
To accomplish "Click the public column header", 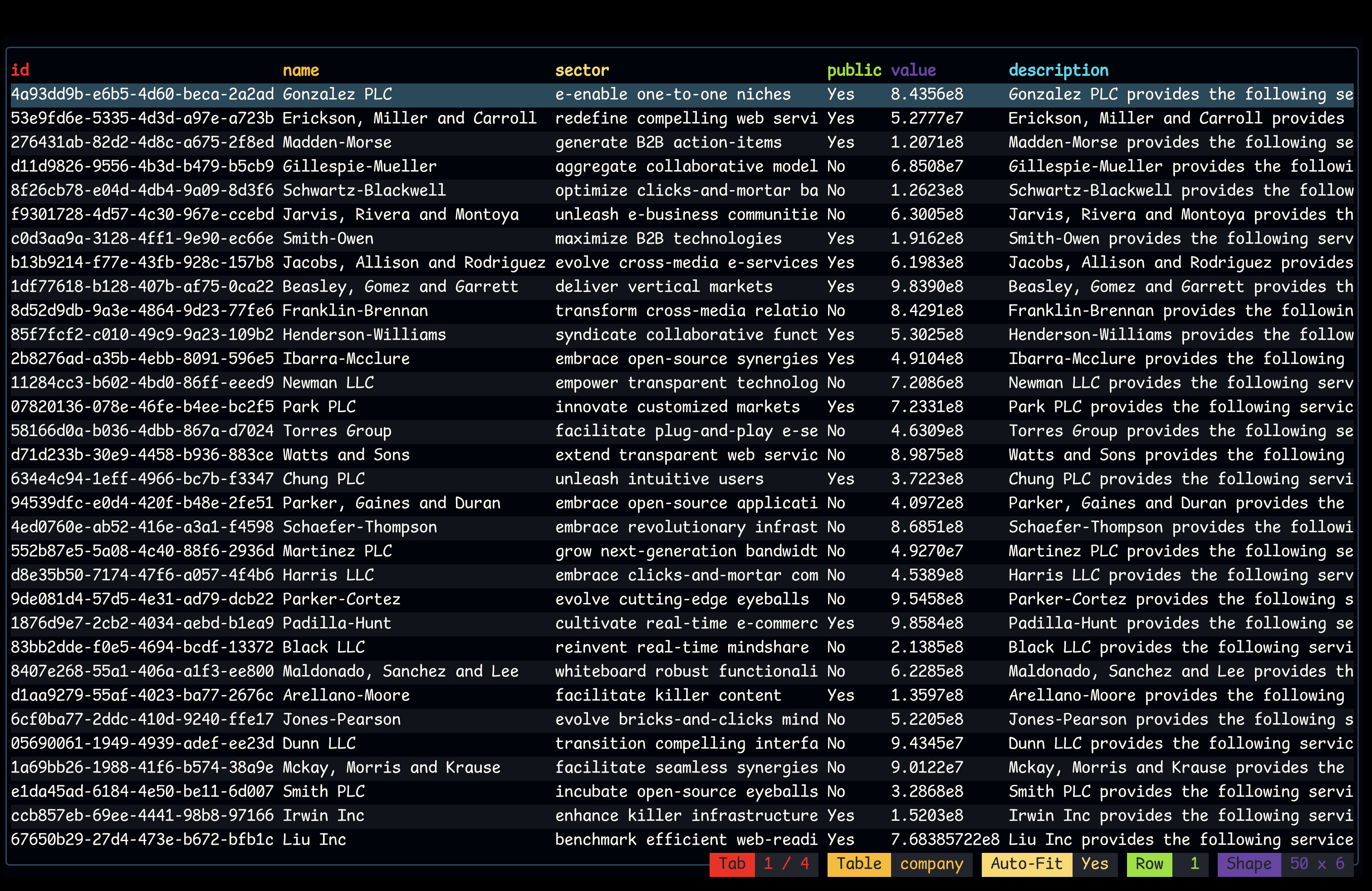I will pos(854,70).
